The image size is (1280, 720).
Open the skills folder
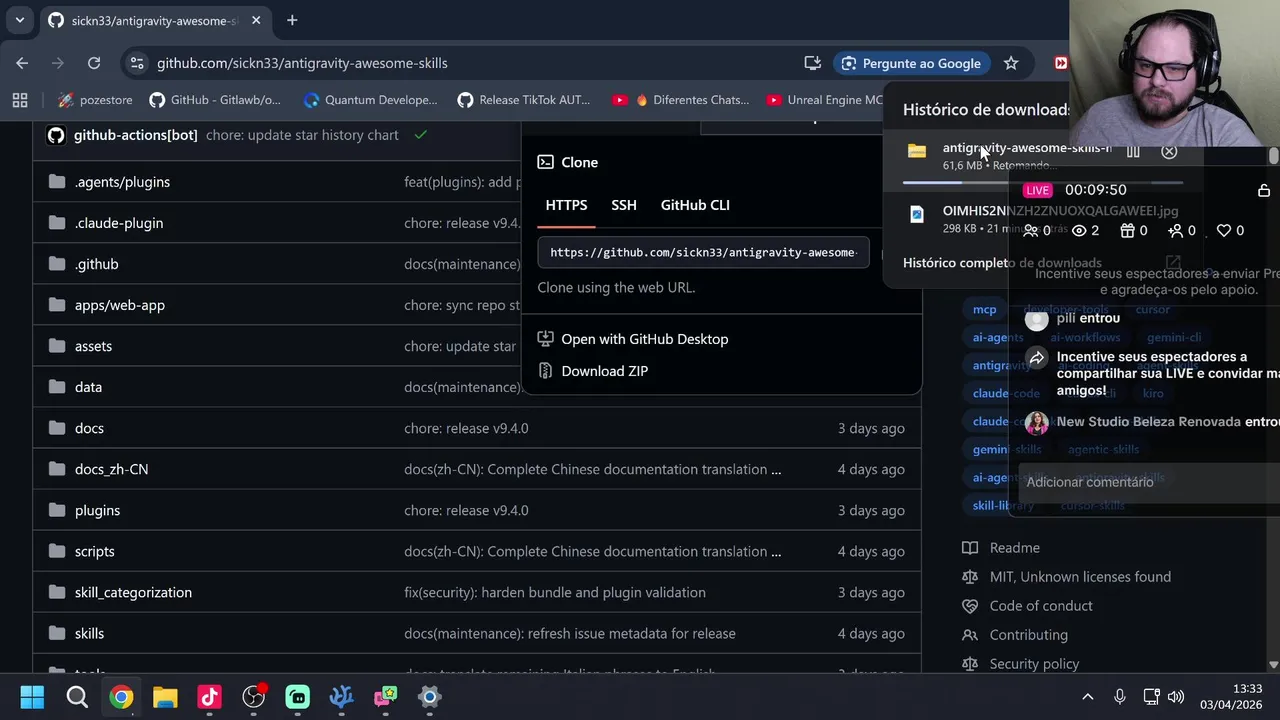(89, 633)
